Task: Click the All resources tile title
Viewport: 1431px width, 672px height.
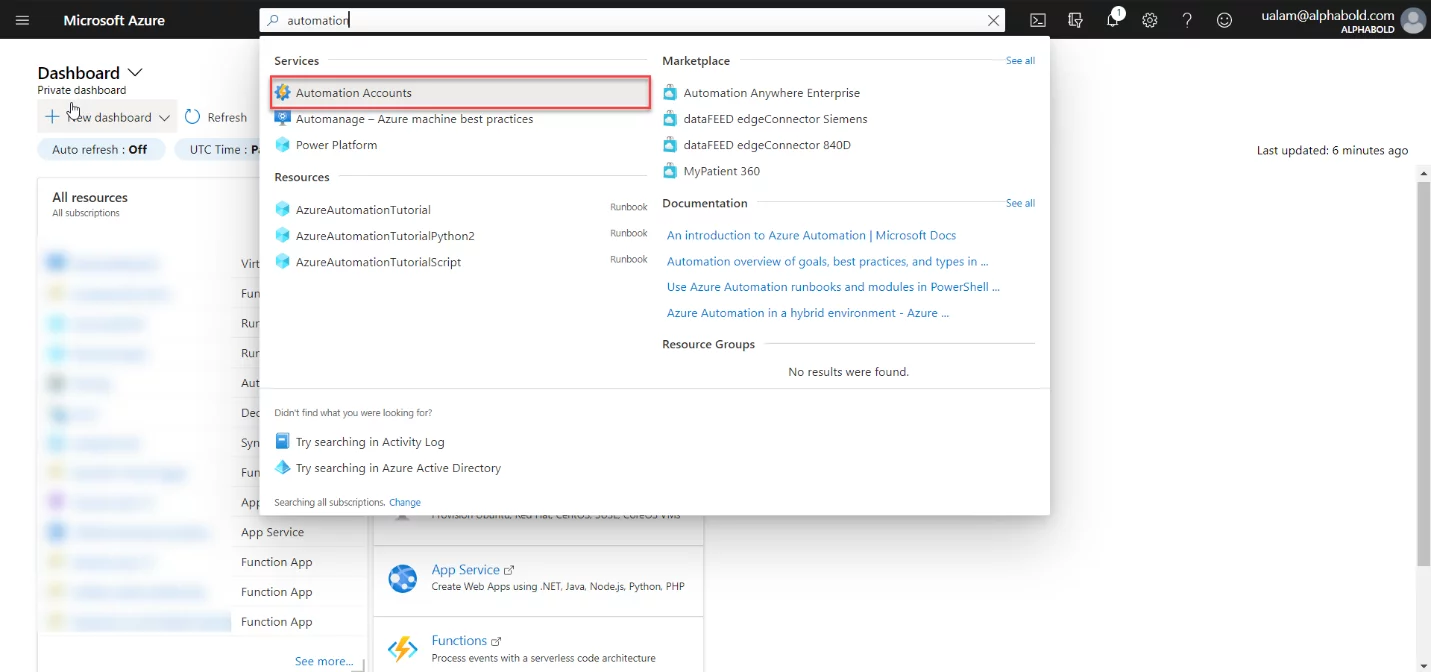Action: pyautogui.click(x=90, y=198)
